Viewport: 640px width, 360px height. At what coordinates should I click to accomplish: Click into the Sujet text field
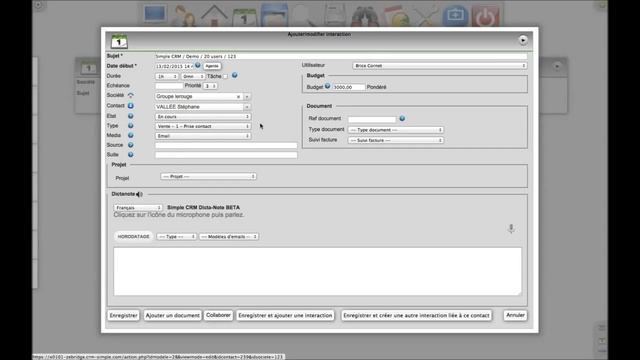[341, 56]
